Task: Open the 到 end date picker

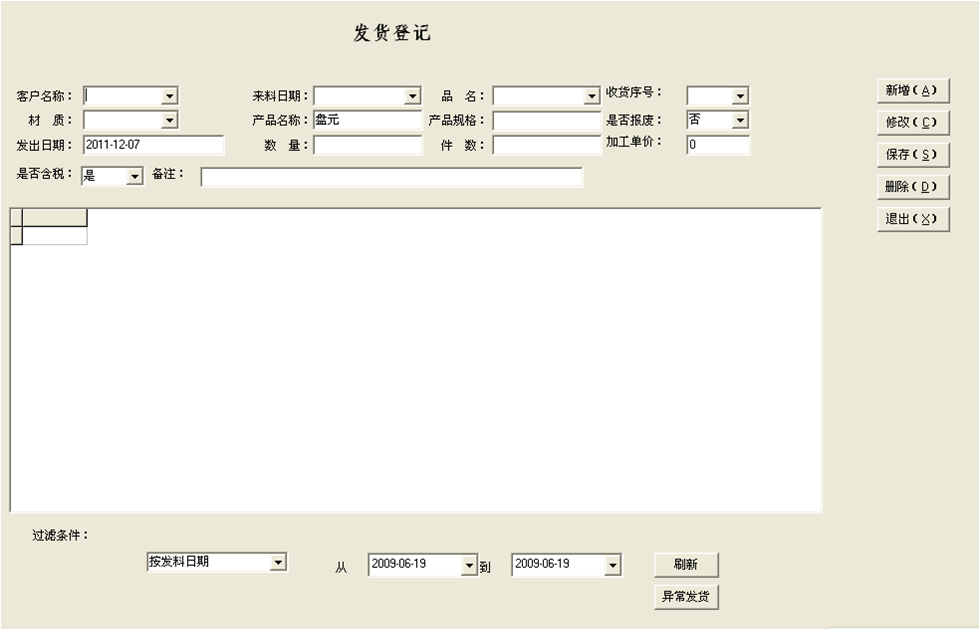Action: coord(612,566)
